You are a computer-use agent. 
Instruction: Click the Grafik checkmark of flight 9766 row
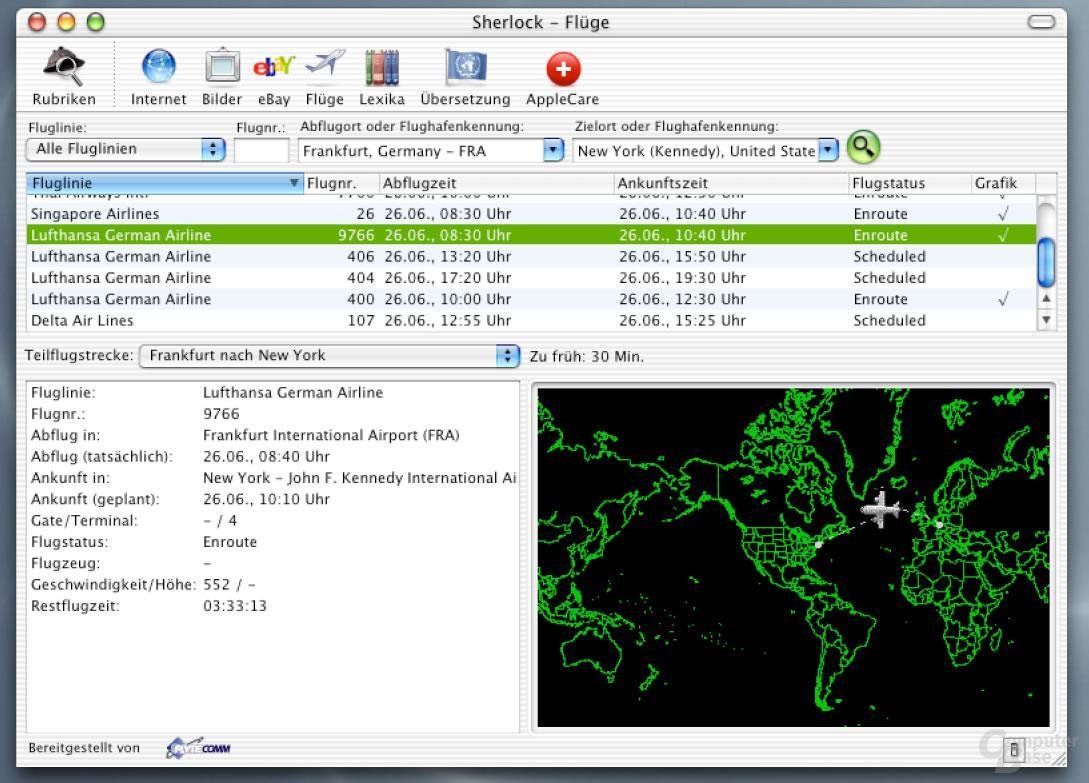click(x=1003, y=235)
